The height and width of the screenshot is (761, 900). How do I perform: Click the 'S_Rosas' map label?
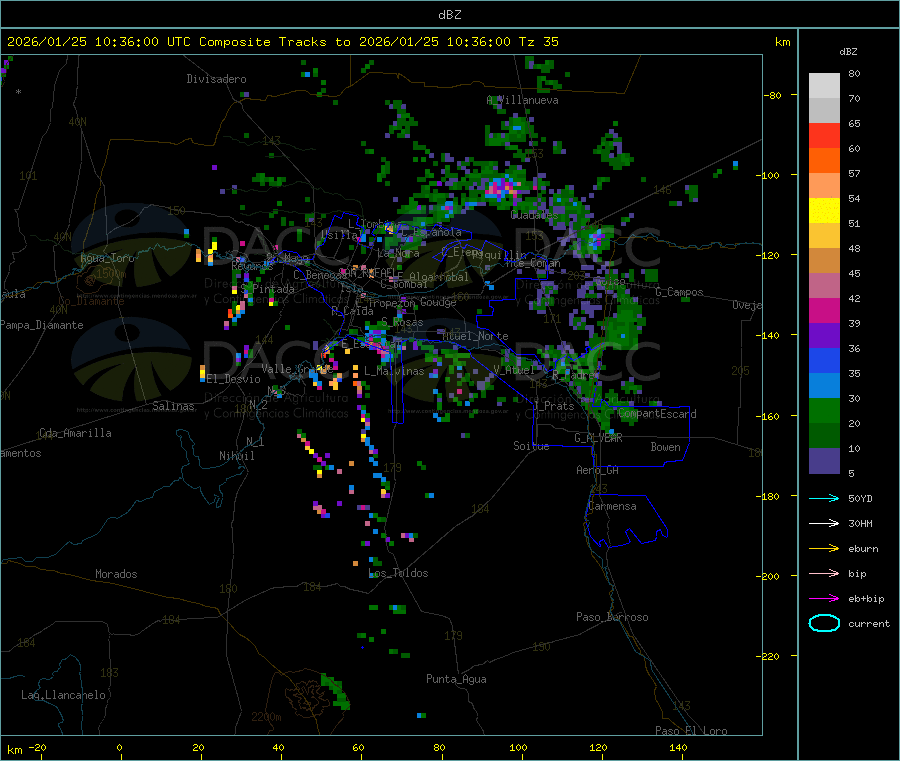click(x=402, y=323)
